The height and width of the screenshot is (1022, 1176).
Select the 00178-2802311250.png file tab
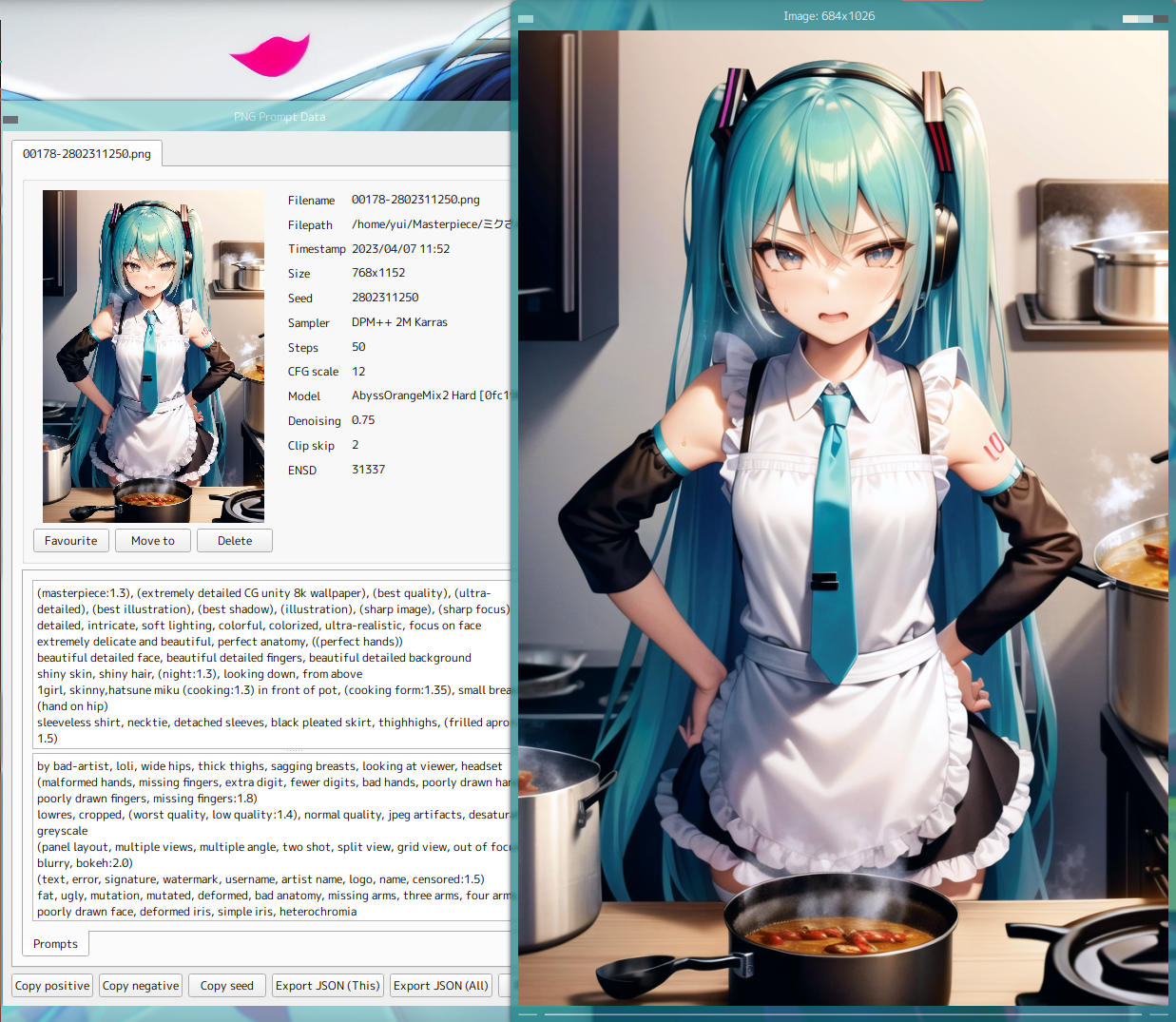coord(87,154)
